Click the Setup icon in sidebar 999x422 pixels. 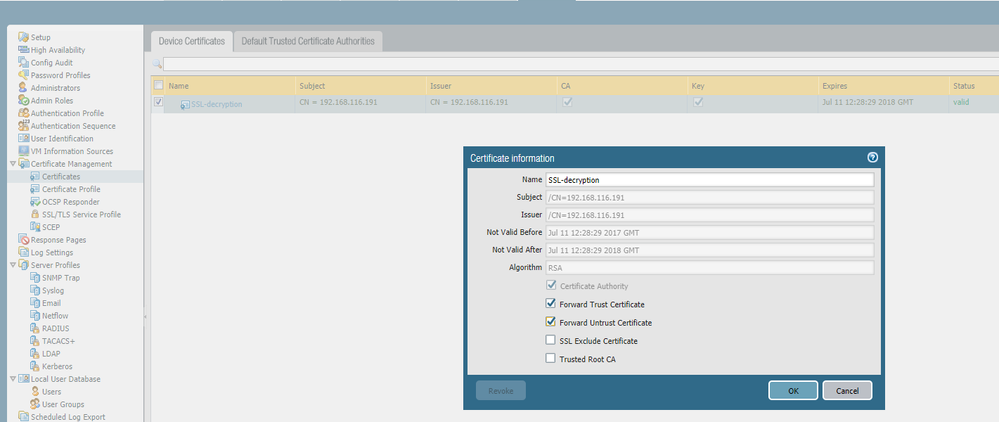pyautogui.click(x=23, y=37)
